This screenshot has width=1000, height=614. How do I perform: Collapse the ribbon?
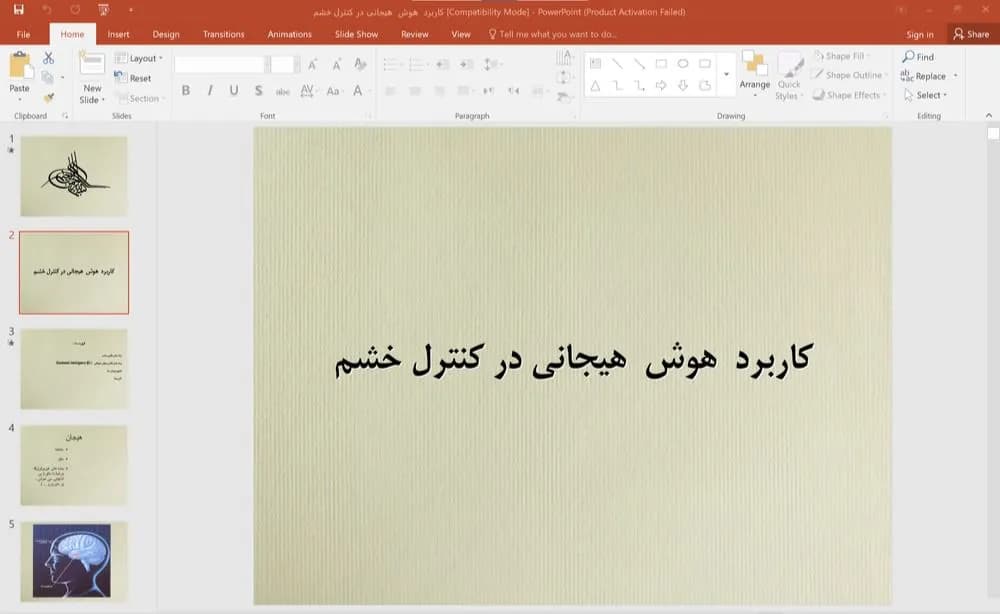[x=989, y=115]
